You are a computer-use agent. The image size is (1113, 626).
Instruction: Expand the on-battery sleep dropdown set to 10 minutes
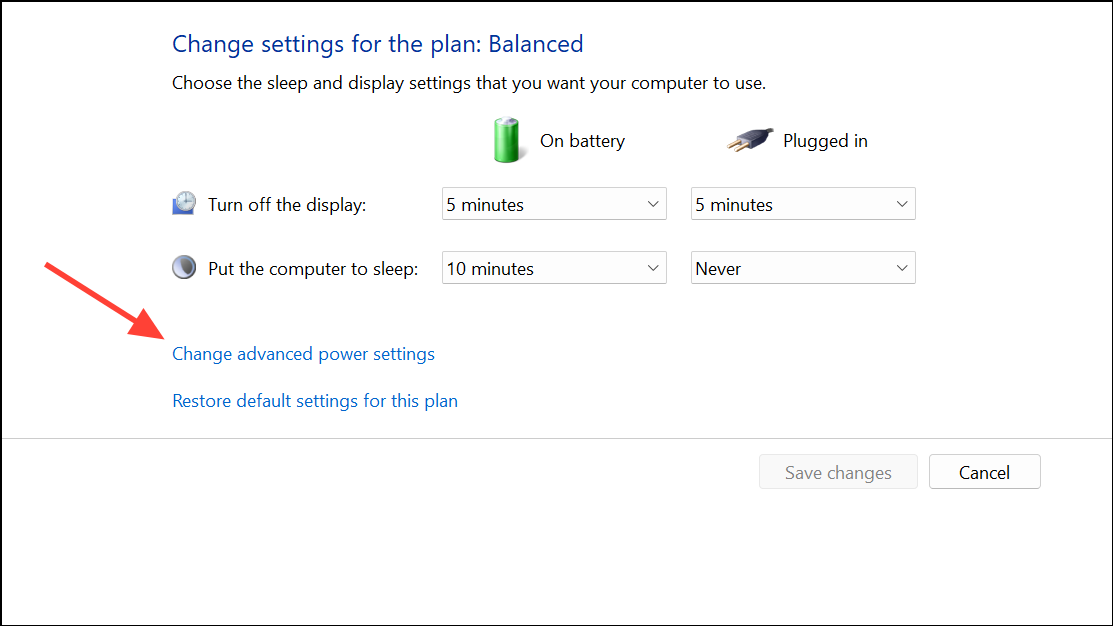coord(554,268)
